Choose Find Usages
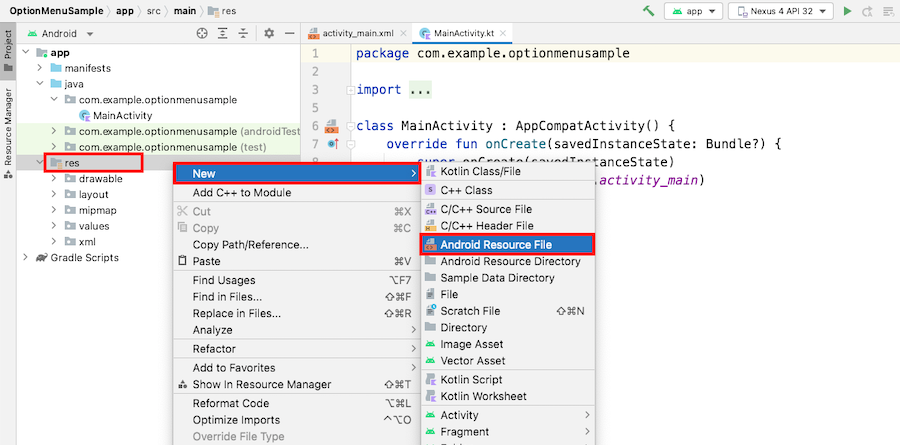This screenshot has height=445, width=900. click(x=297, y=280)
